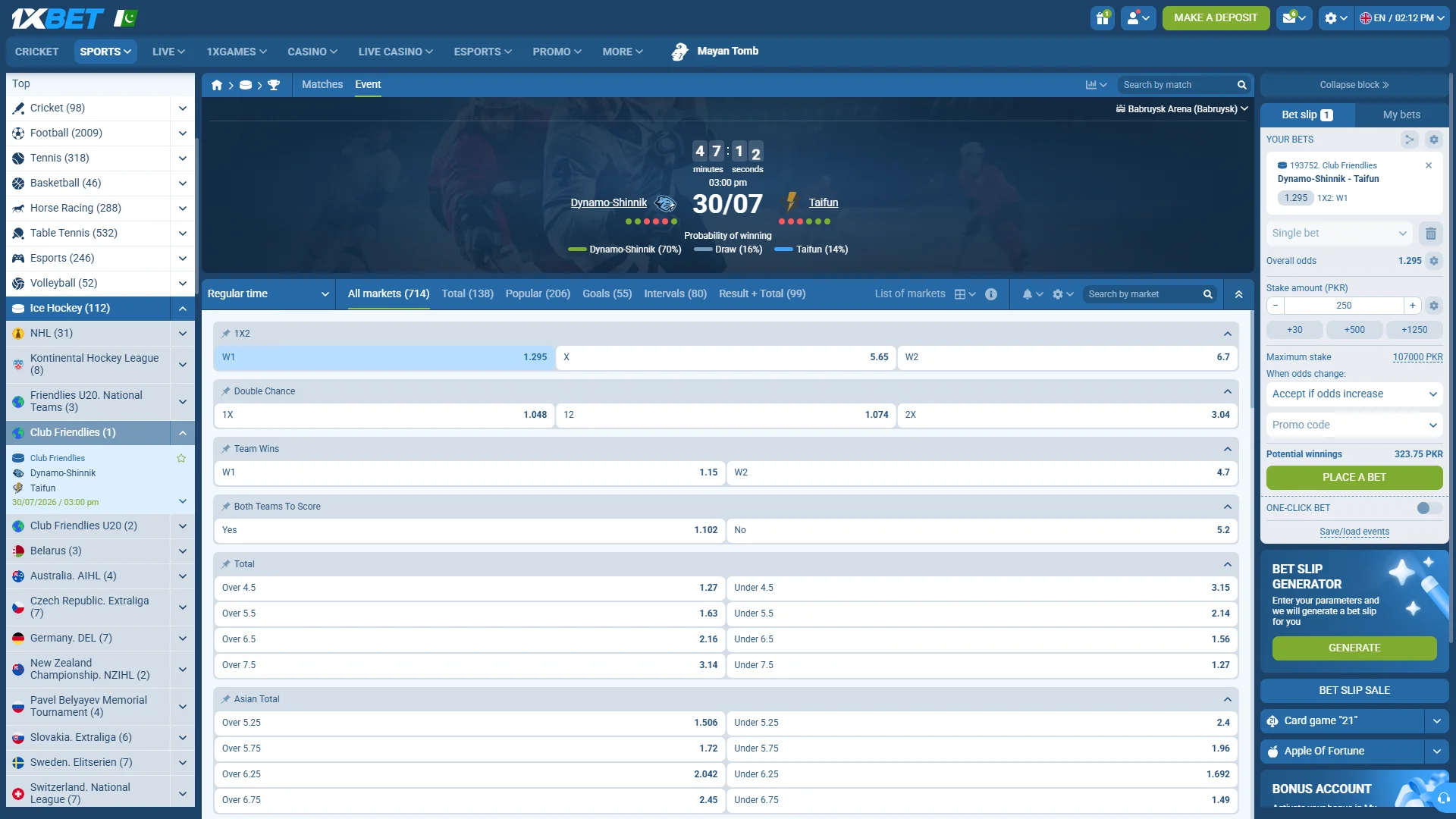The height and width of the screenshot is (819, 1456).
Task: Click the search by market magnifier
Action: tap(1208, 294)
